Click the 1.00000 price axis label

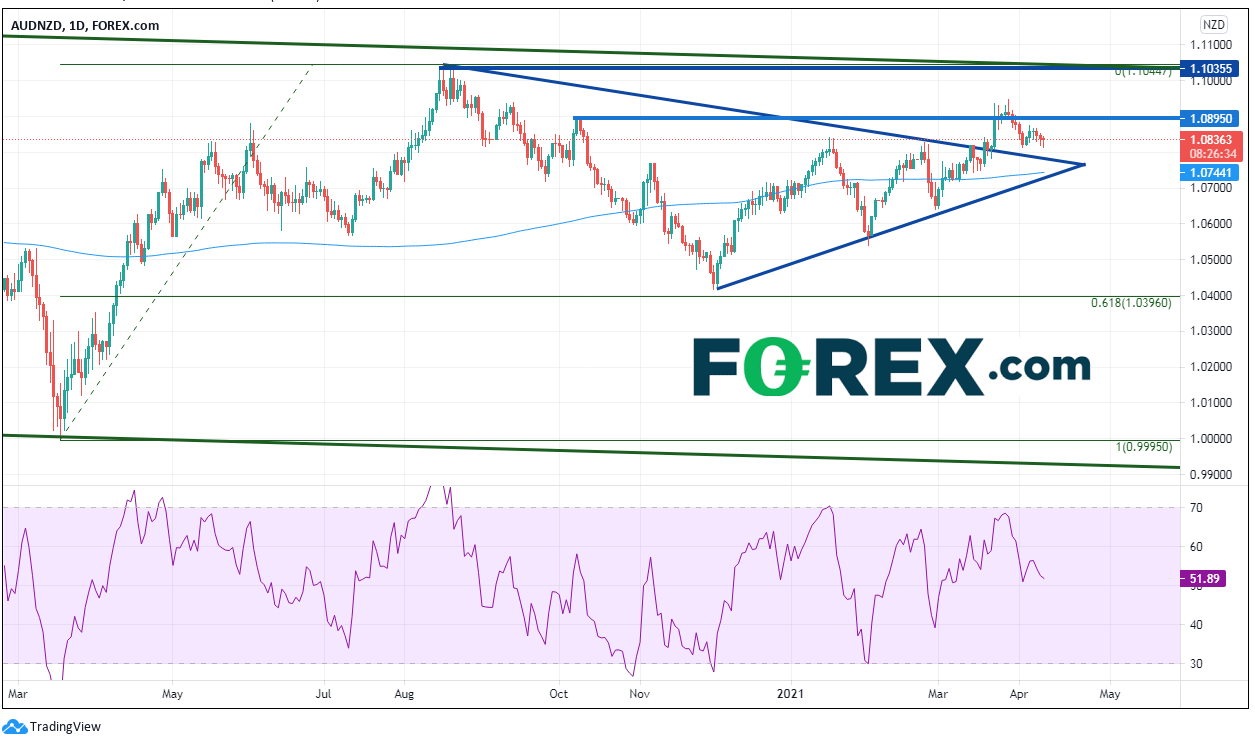[1210, 439]
